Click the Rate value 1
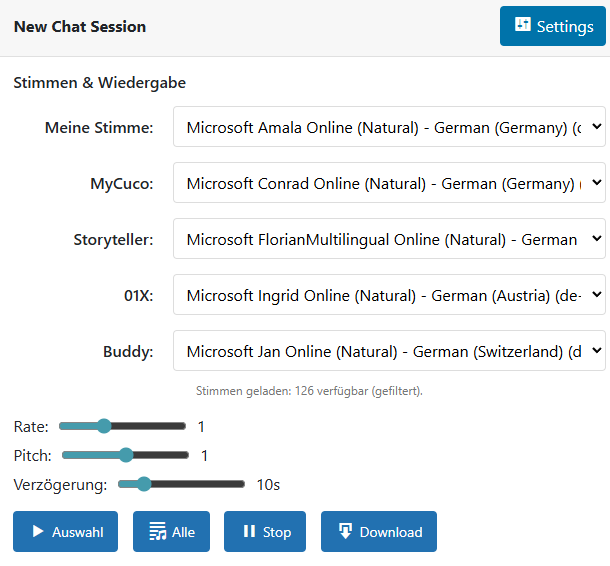 pyautogui.click(x=201, y=427)
